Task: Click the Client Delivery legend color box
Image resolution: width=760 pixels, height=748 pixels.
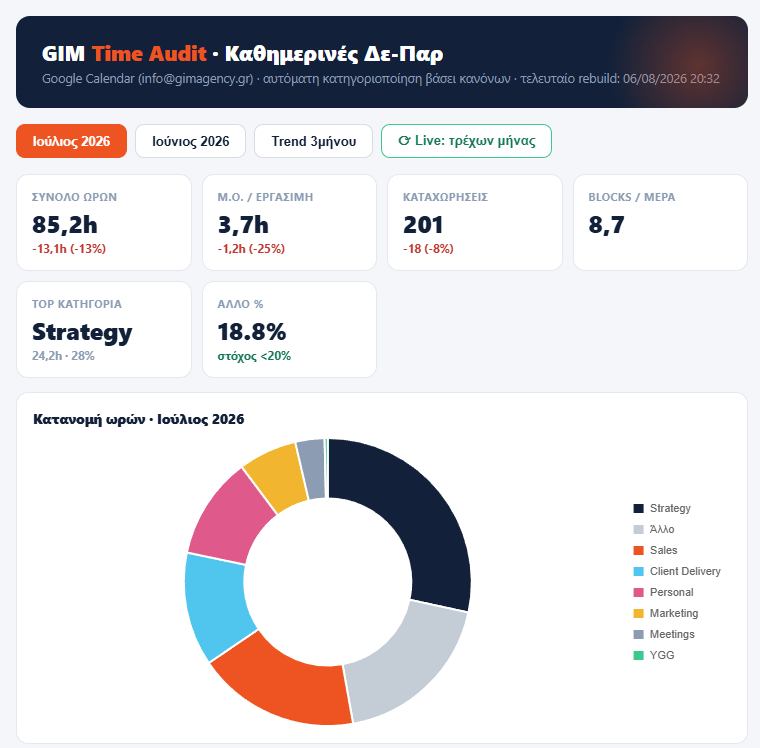Action: tap(638, 571)
